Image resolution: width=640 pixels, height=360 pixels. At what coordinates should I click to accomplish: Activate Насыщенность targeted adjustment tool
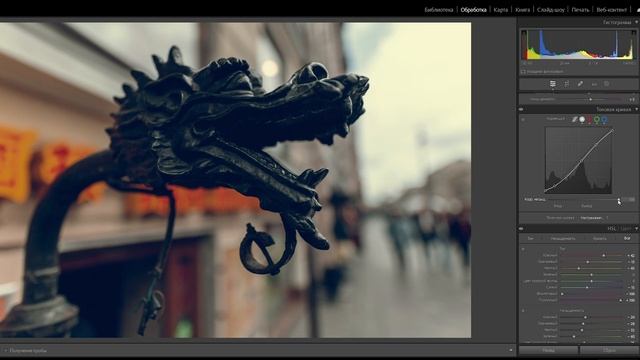[x=523, y=311]
